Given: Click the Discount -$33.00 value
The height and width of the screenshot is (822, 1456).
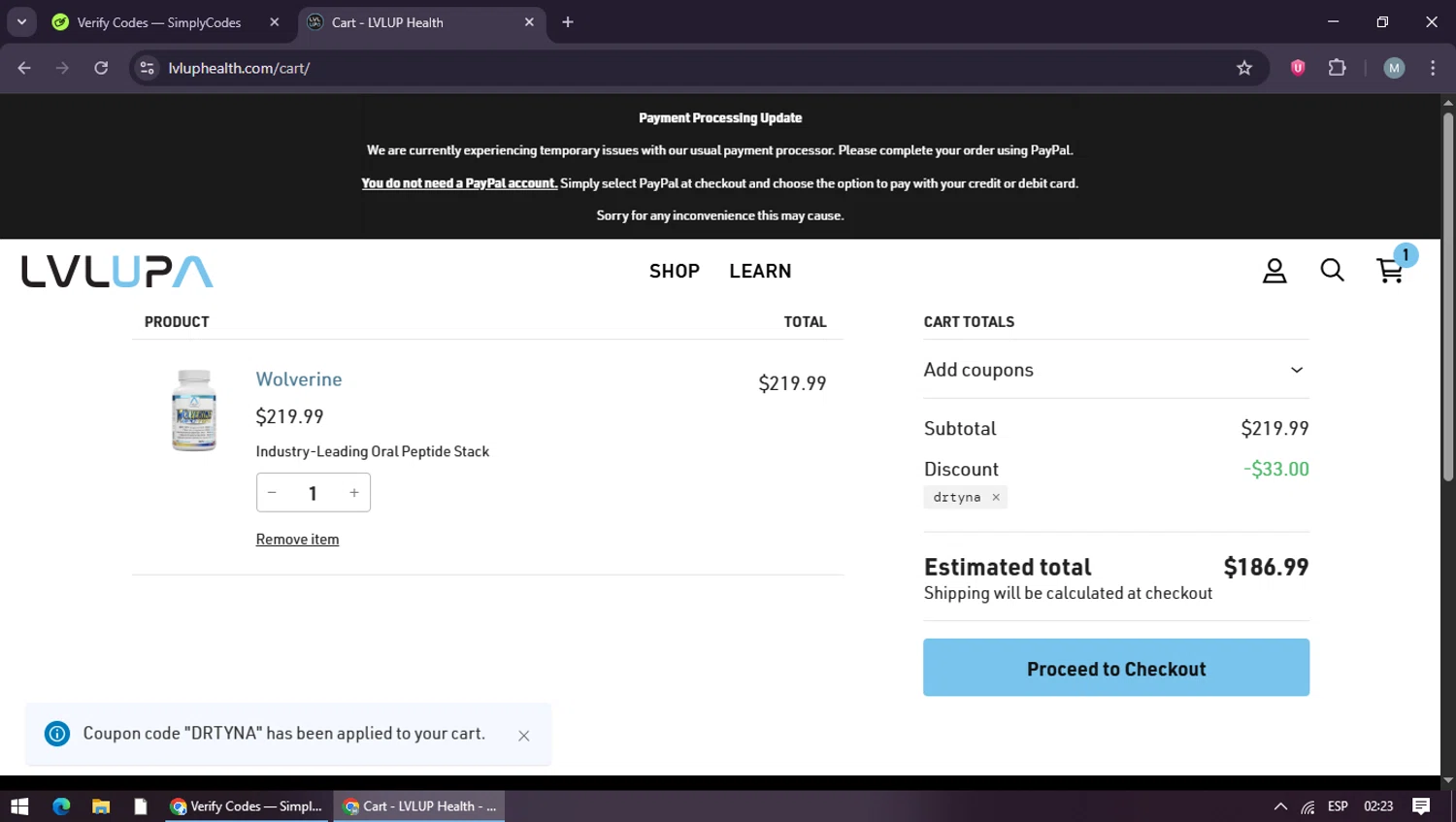Looking at the screenshot, I should coord(1276,470).
